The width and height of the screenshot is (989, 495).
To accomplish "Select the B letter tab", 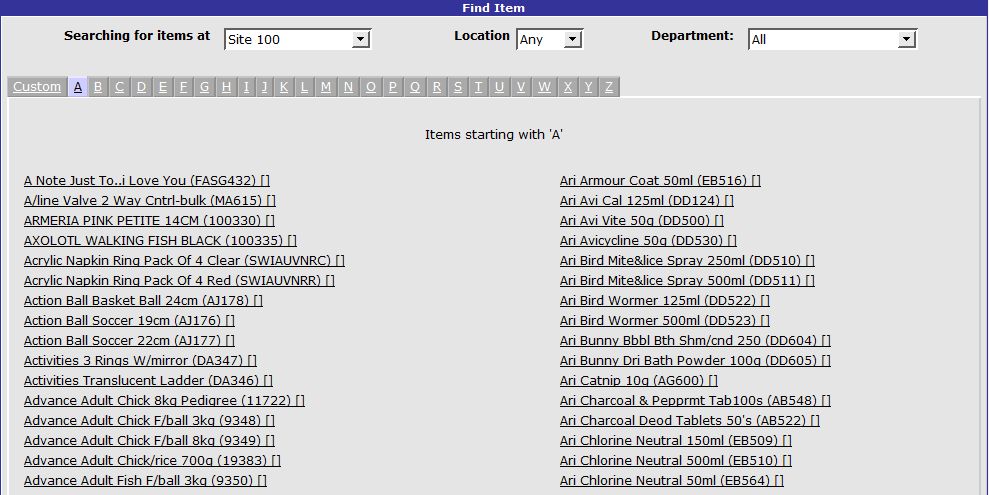I will point(98,87).
